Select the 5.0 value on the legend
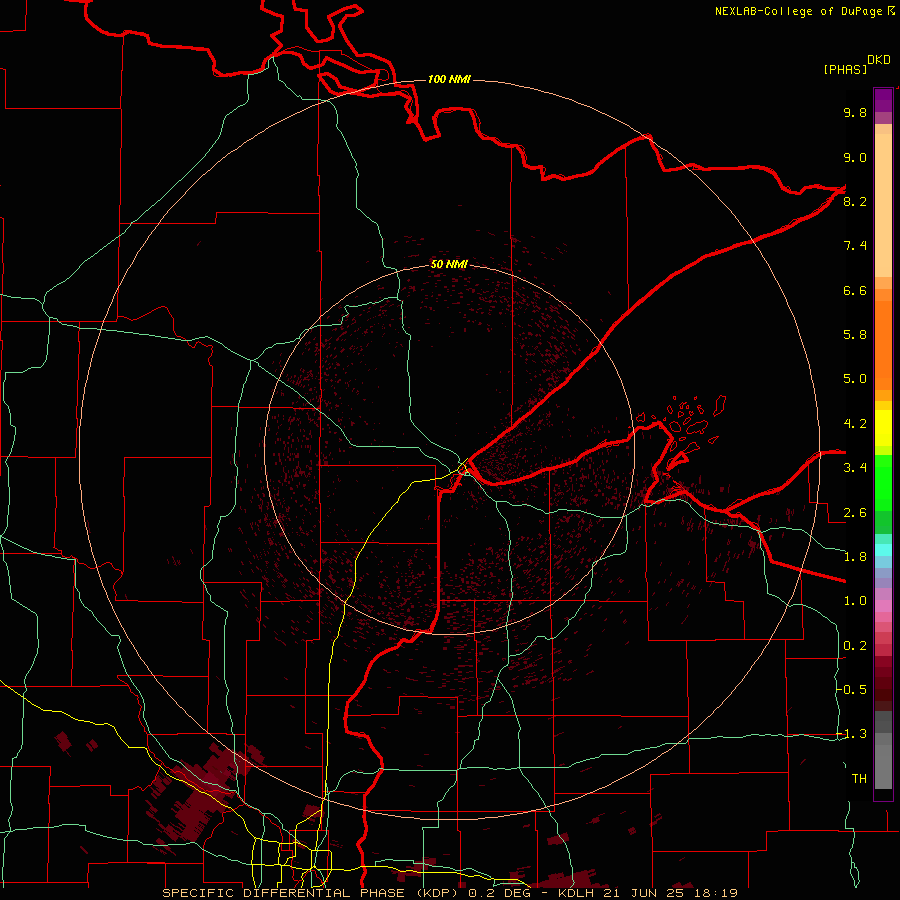 (x=855, y=379)
